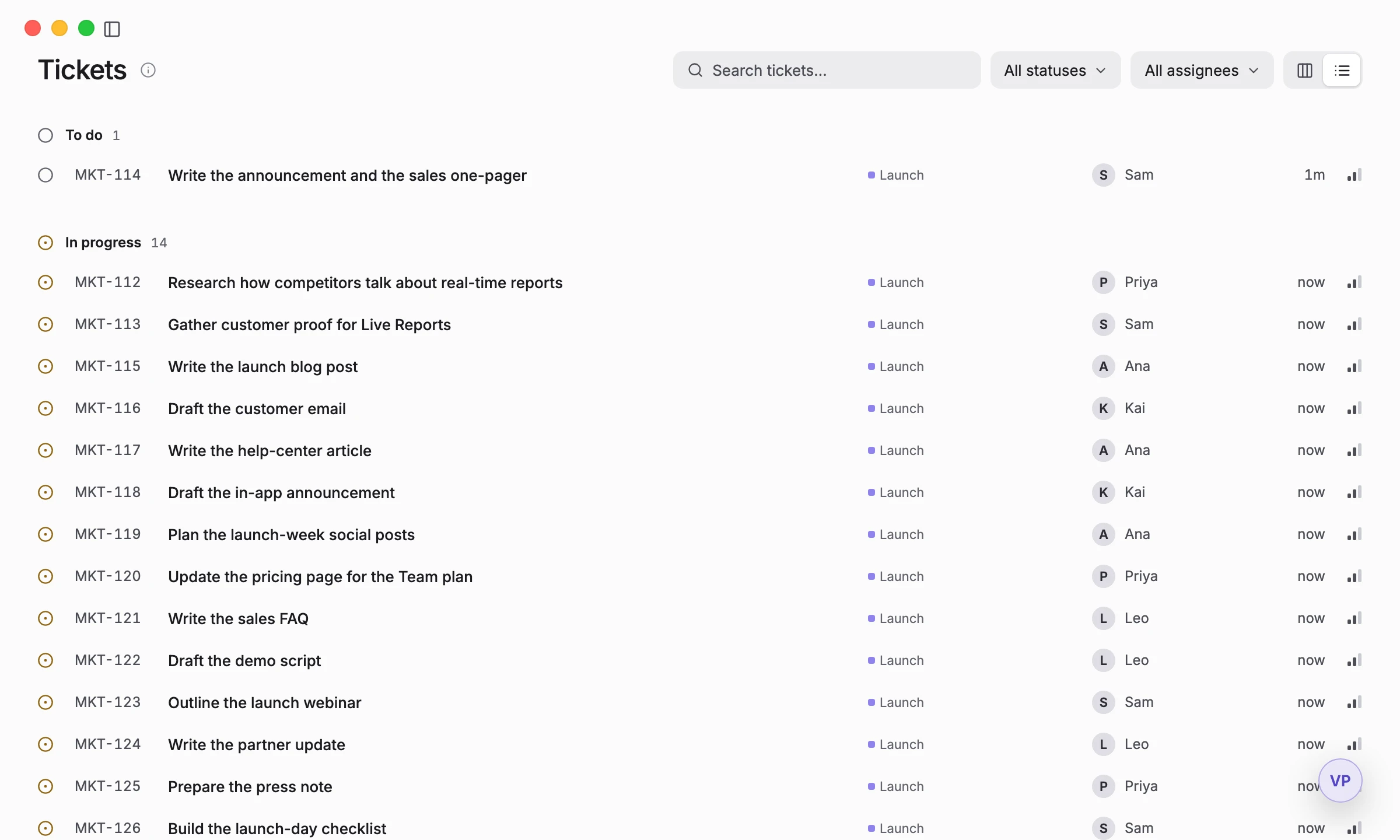Toggle status circle for MKT-116

[45, 408]
